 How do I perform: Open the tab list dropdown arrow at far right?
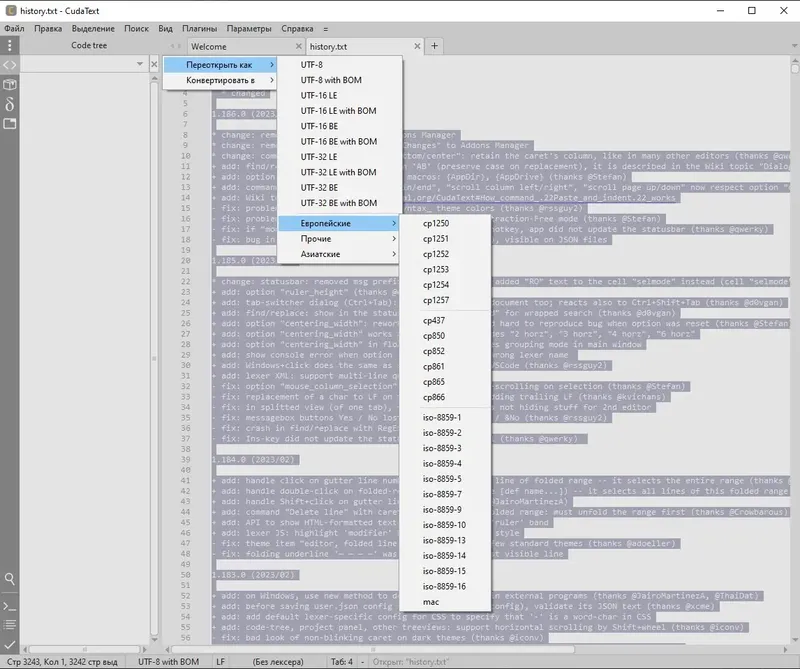coord(794,46)
